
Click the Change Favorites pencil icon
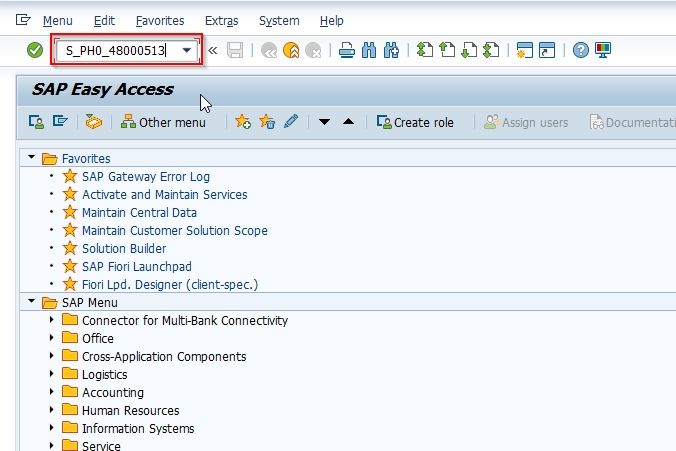(x=291, y=122)
